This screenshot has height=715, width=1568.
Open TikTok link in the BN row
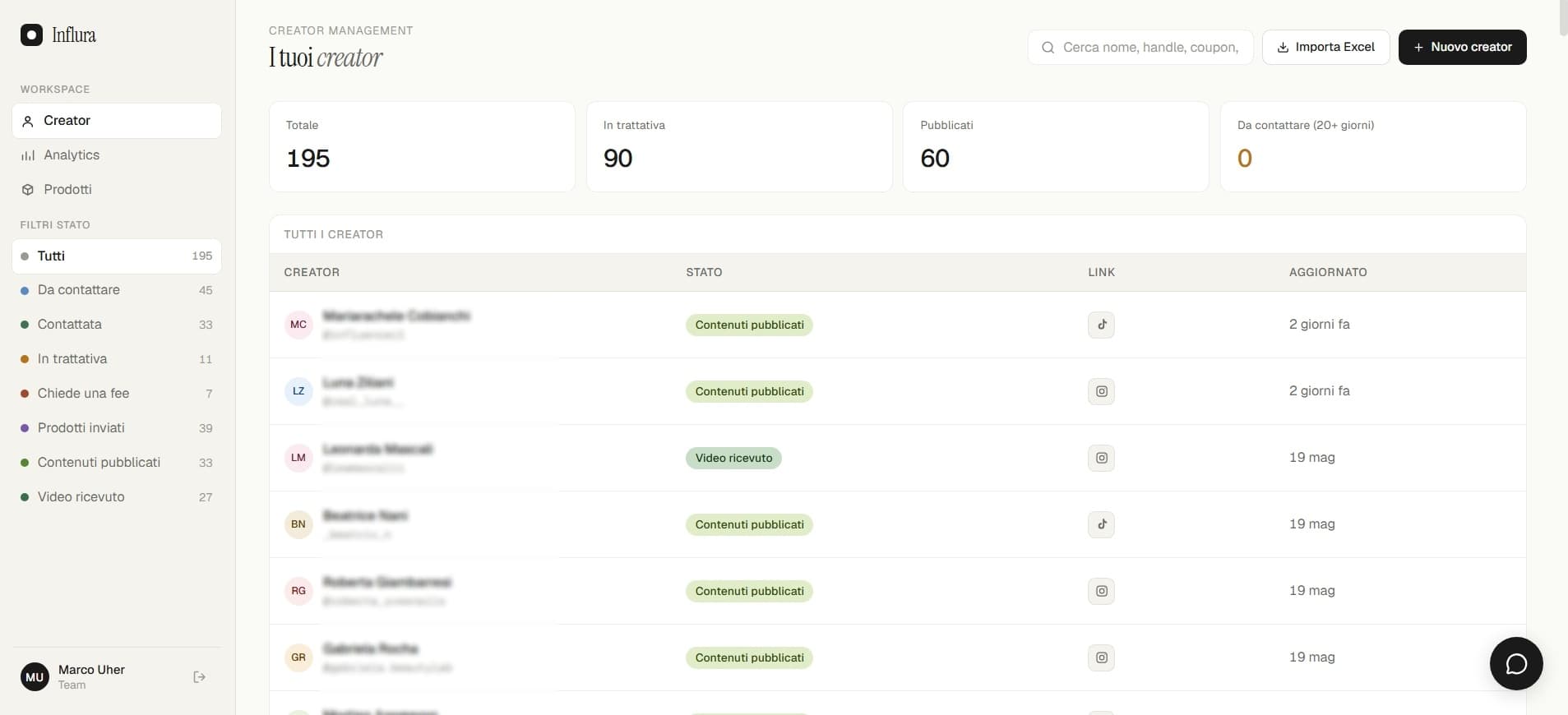(1102, 524)
